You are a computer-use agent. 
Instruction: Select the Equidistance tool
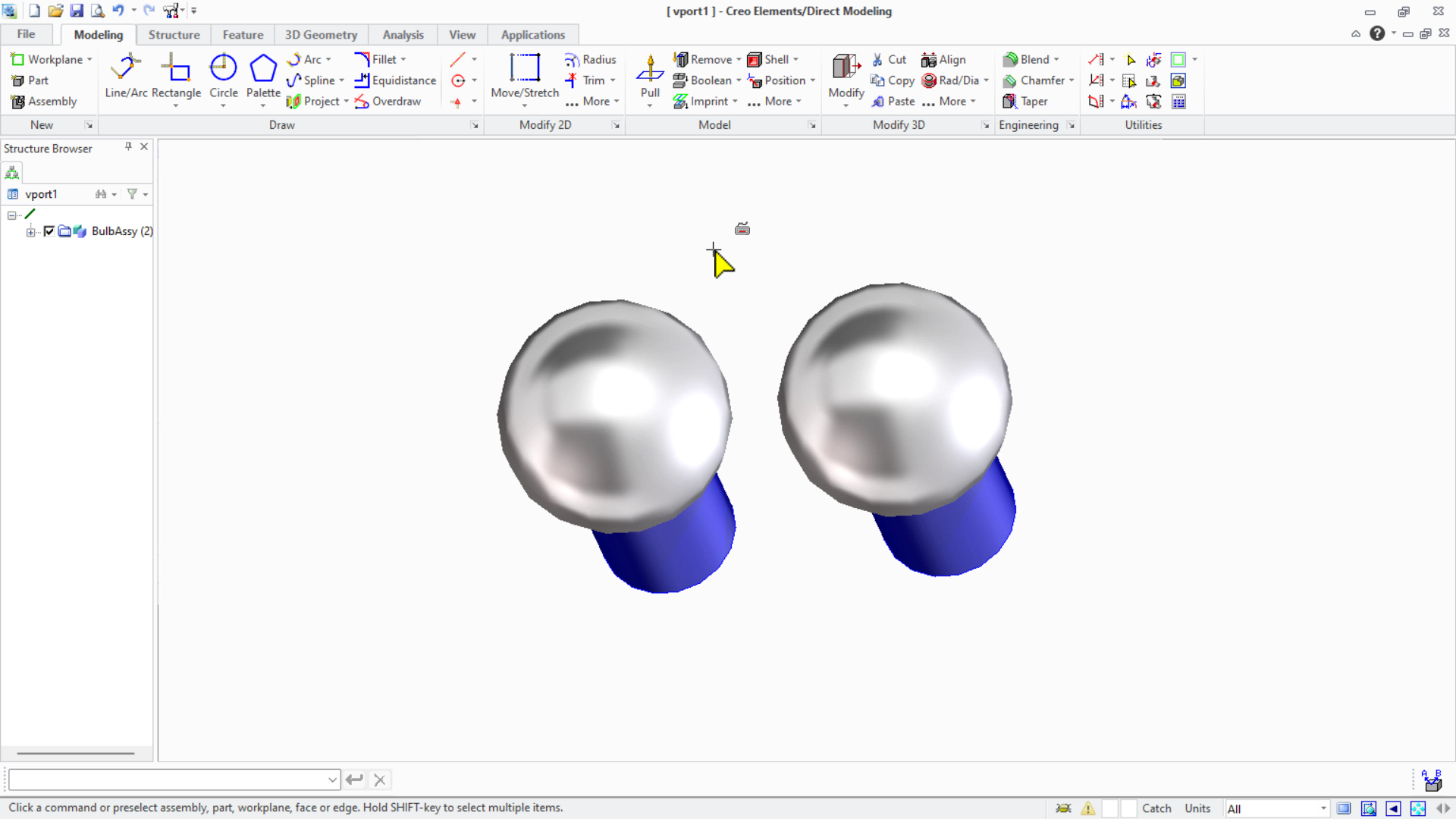395,80
